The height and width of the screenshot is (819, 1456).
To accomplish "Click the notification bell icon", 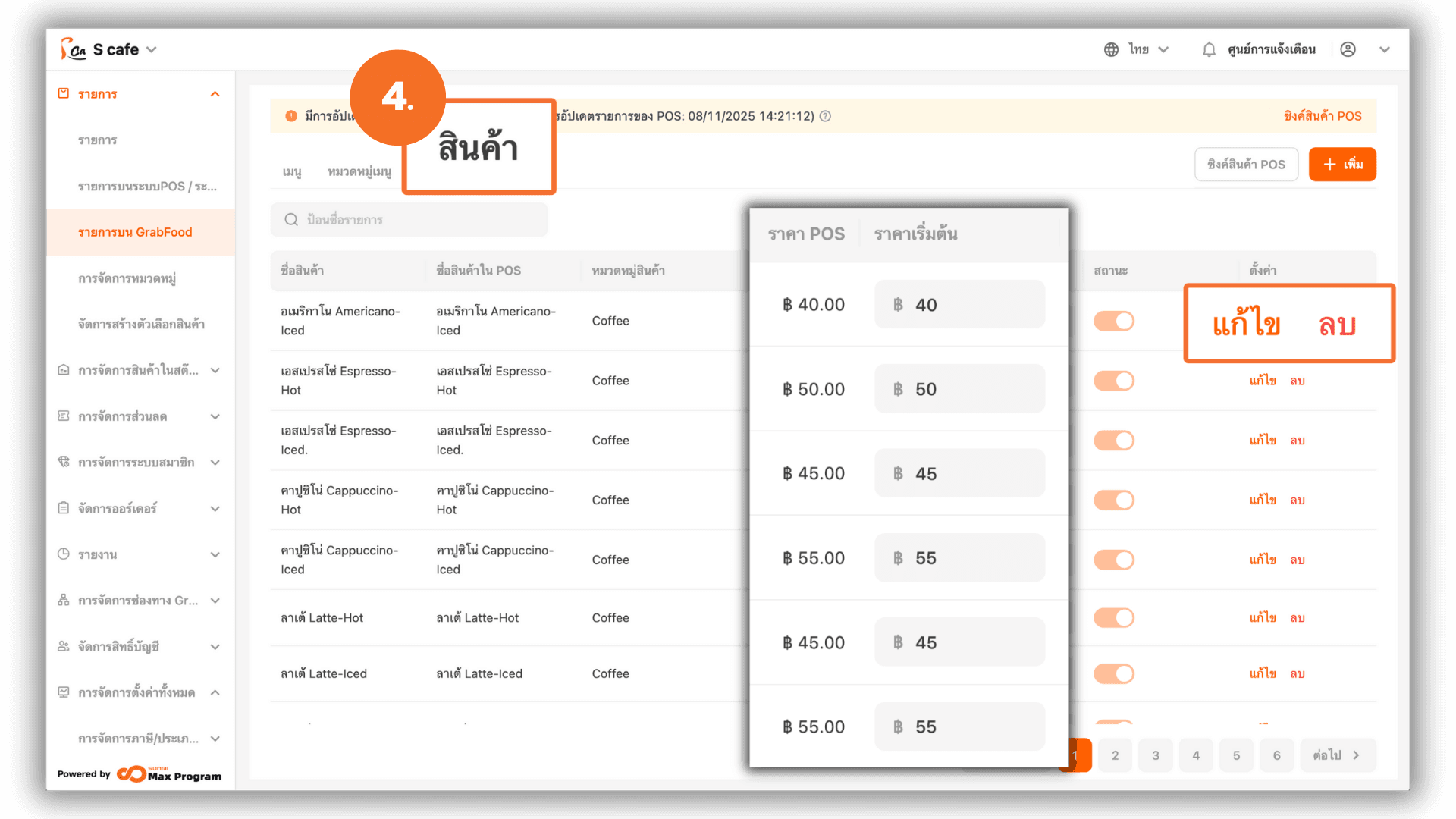I will (x=1209, y=49).
